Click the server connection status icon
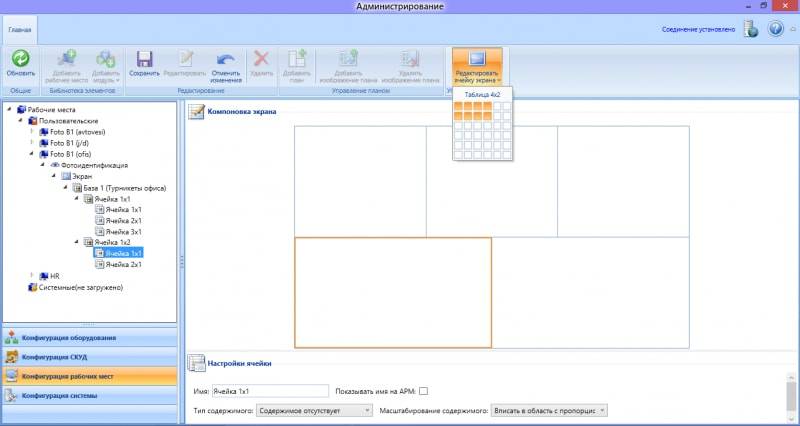Viewport: 800px width, 426px height. (x=750, y=29)
